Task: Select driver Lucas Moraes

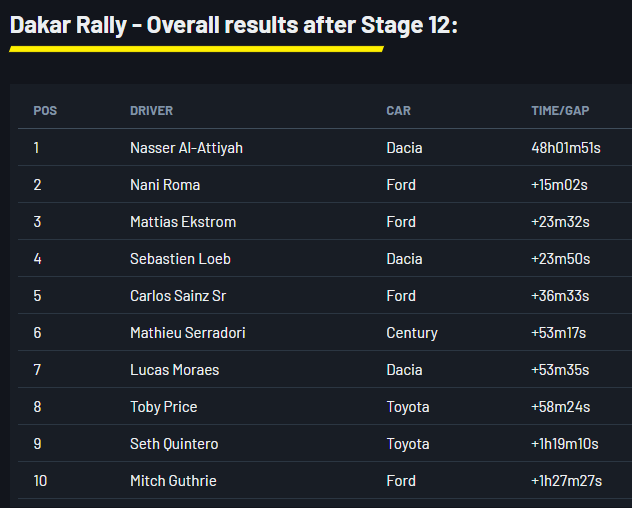Action: click(174, 370)
